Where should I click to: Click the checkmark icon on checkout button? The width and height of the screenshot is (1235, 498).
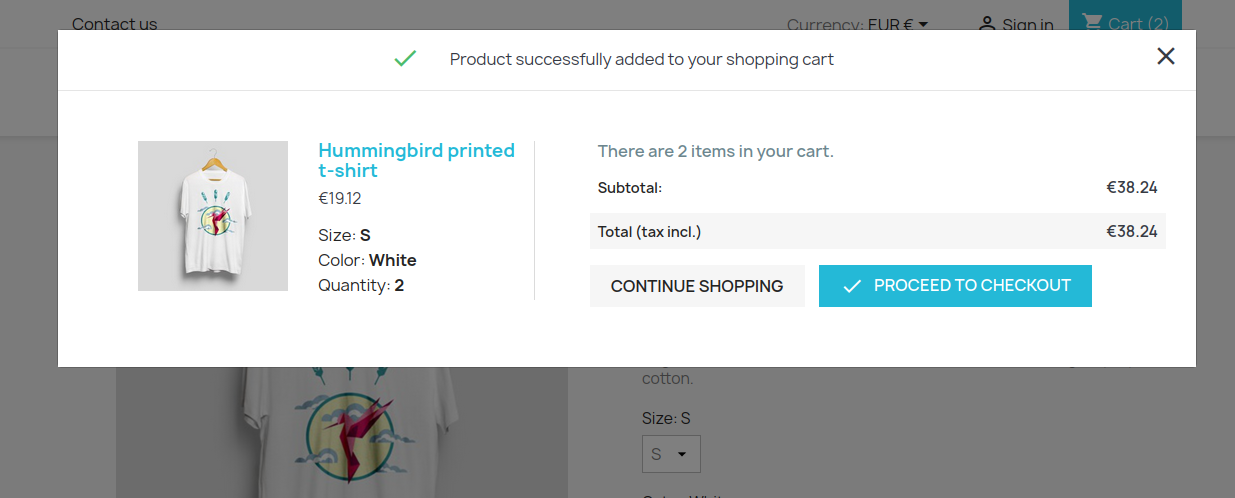point(852,286)
